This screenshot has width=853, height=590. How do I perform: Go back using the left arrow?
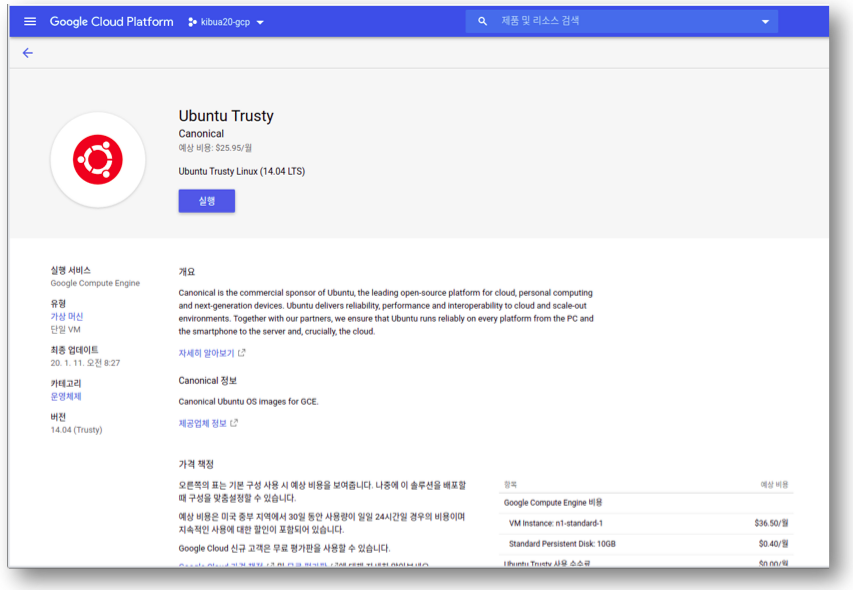28,53
